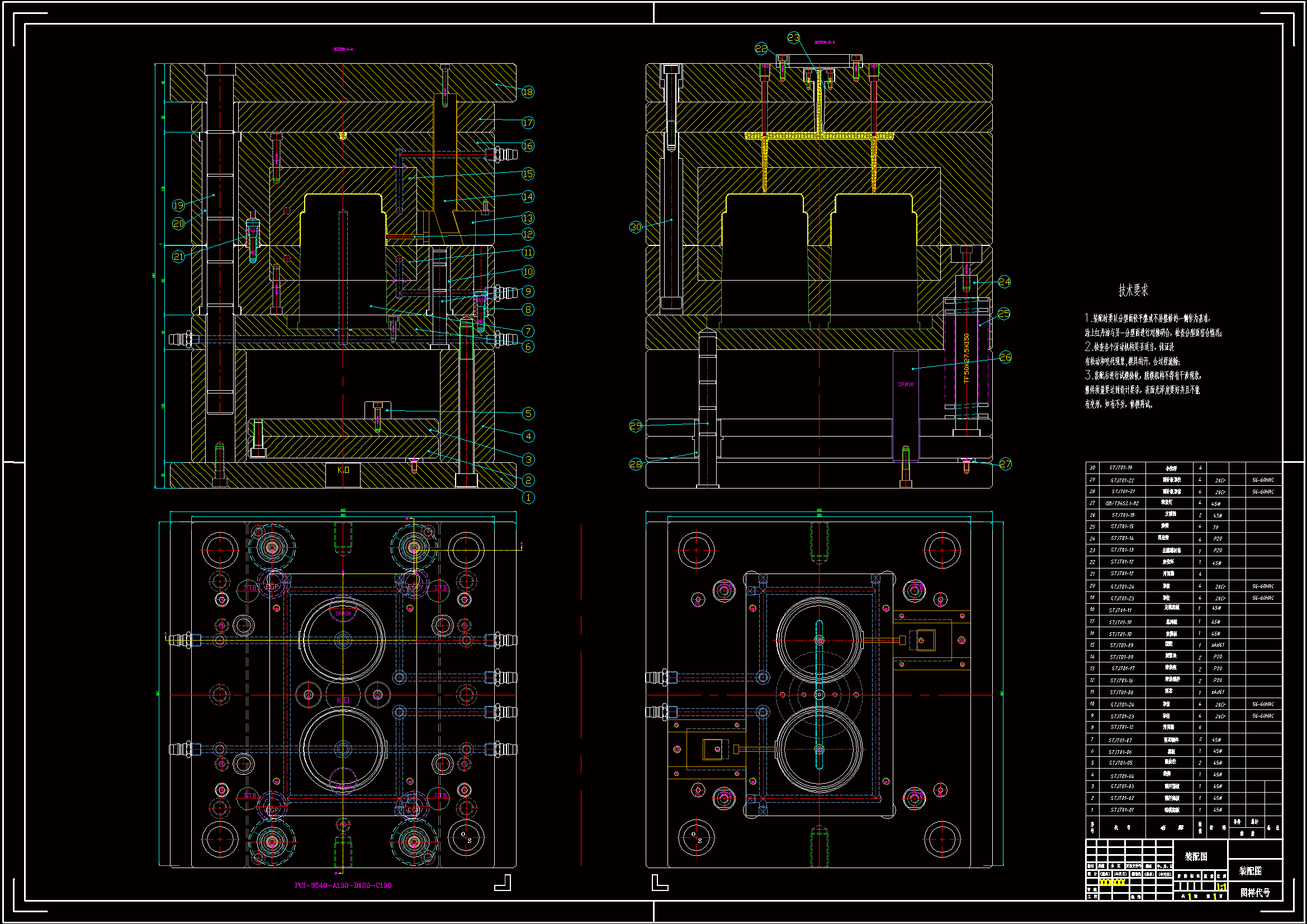Viewport: 1307px width, 924px height.
Task: Select part balloon number 1
Action: (528, 497)
